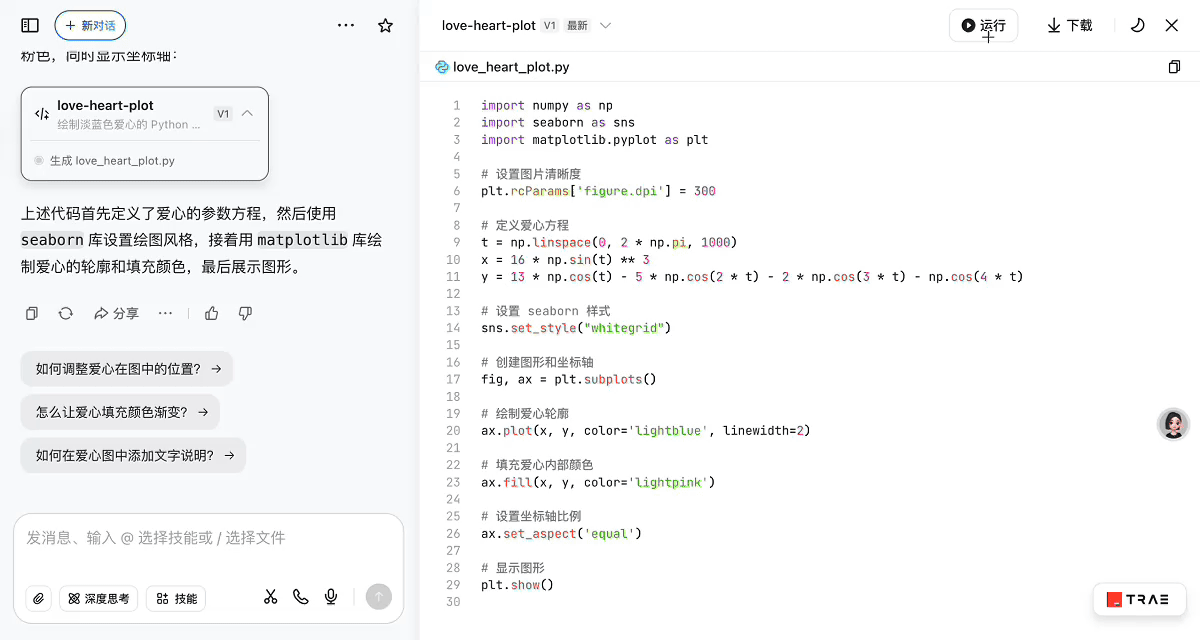Click line number 20 in gutter
The width and height of the screenshot is (1200, 640).
click(x=453, y=431)
